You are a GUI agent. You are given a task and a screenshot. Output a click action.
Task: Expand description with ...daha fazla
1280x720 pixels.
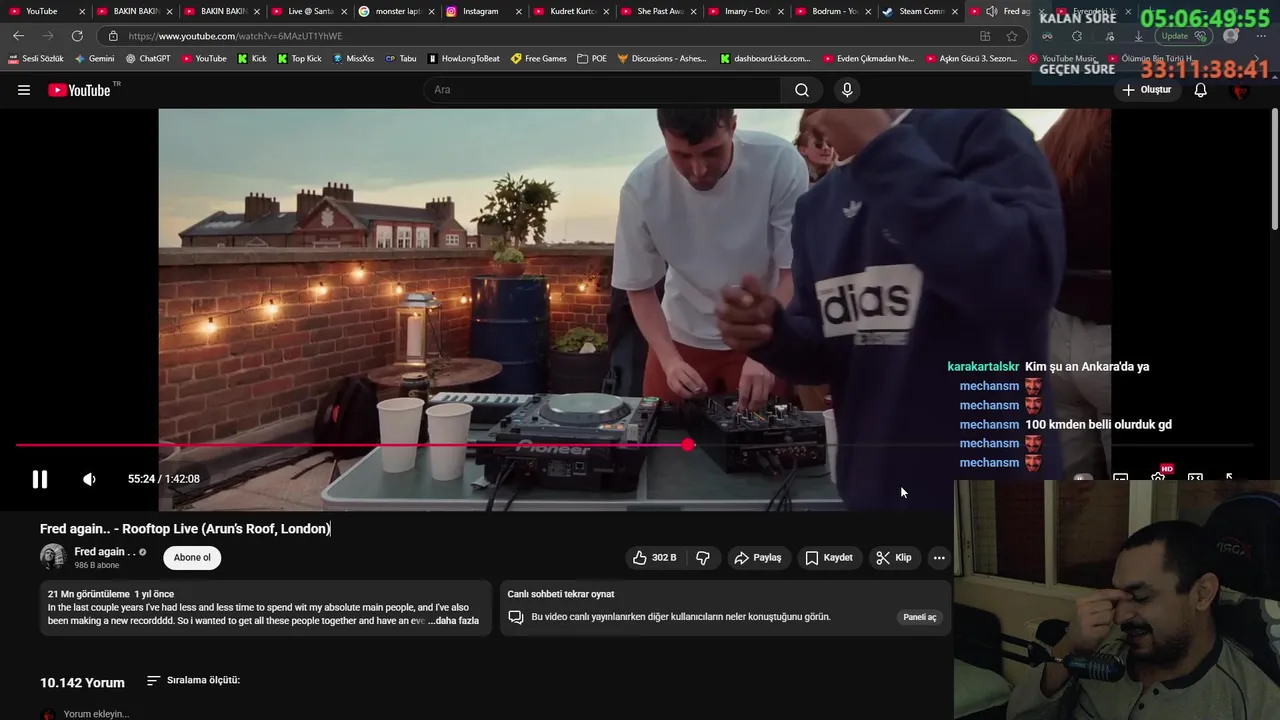tap(453, 620)
